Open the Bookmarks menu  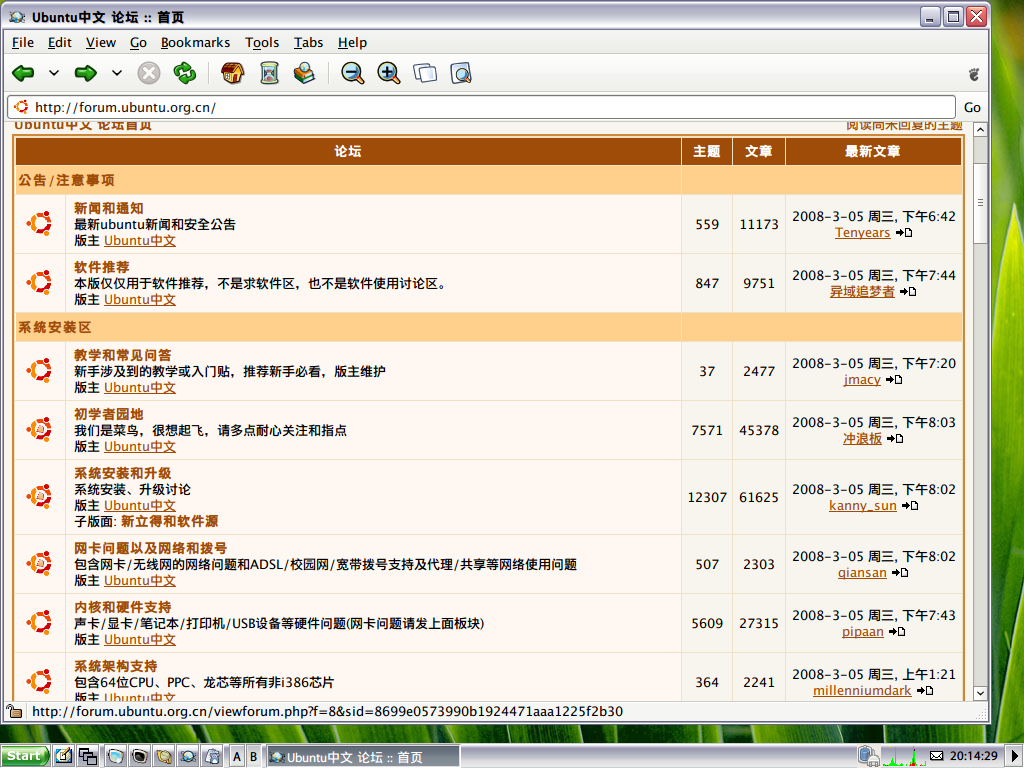pyautogui.click(x=195, y=42)
